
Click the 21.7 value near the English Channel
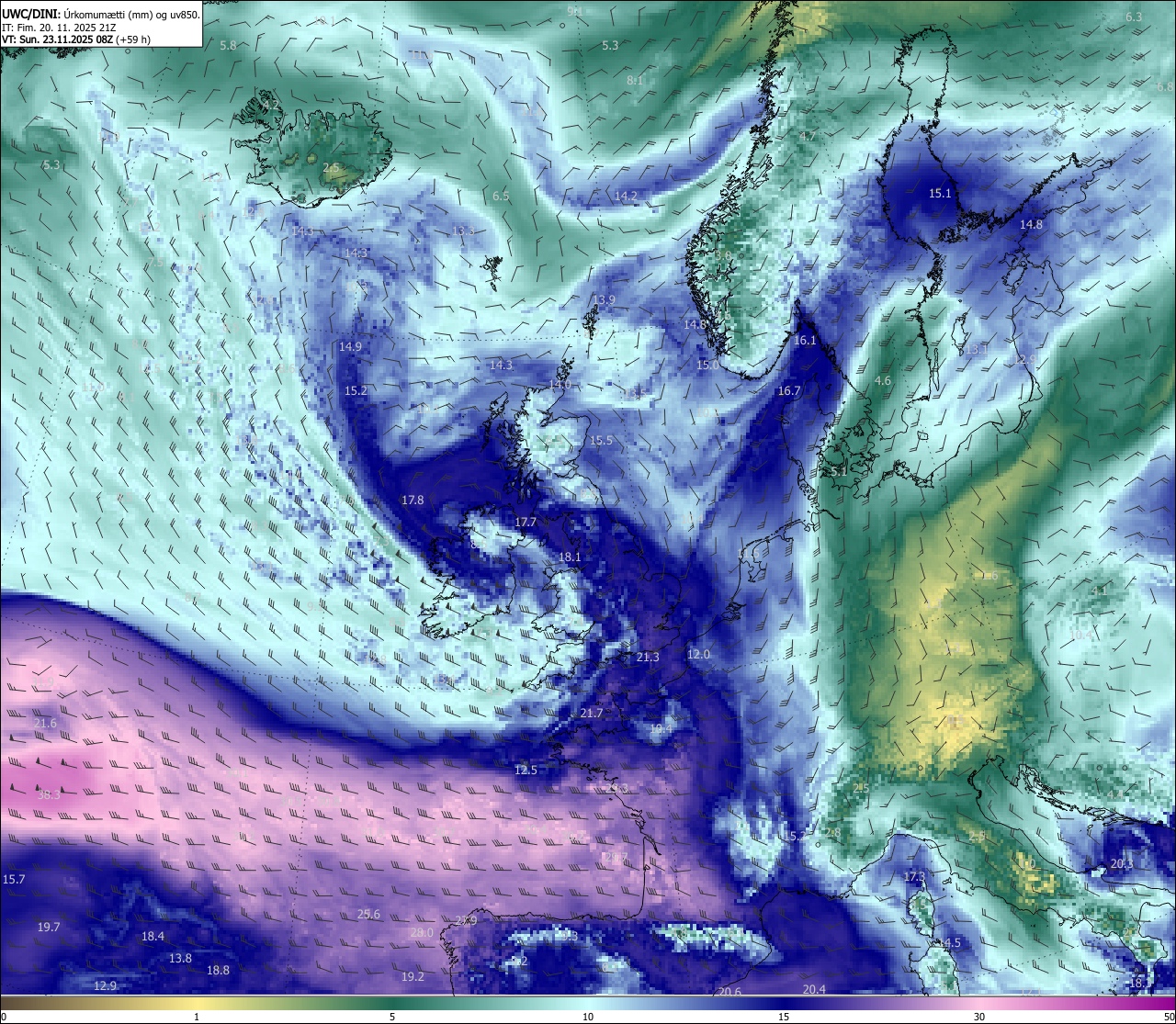pos(592,714)
